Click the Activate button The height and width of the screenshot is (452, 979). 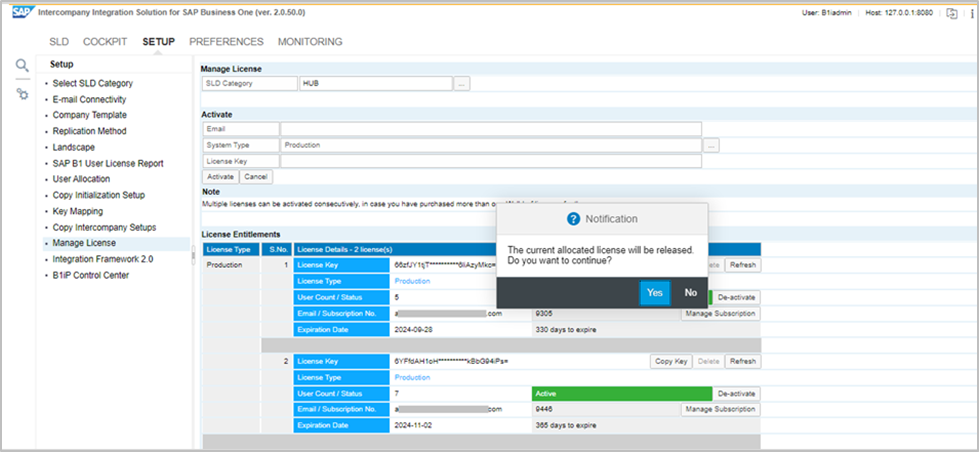[221, 176]
